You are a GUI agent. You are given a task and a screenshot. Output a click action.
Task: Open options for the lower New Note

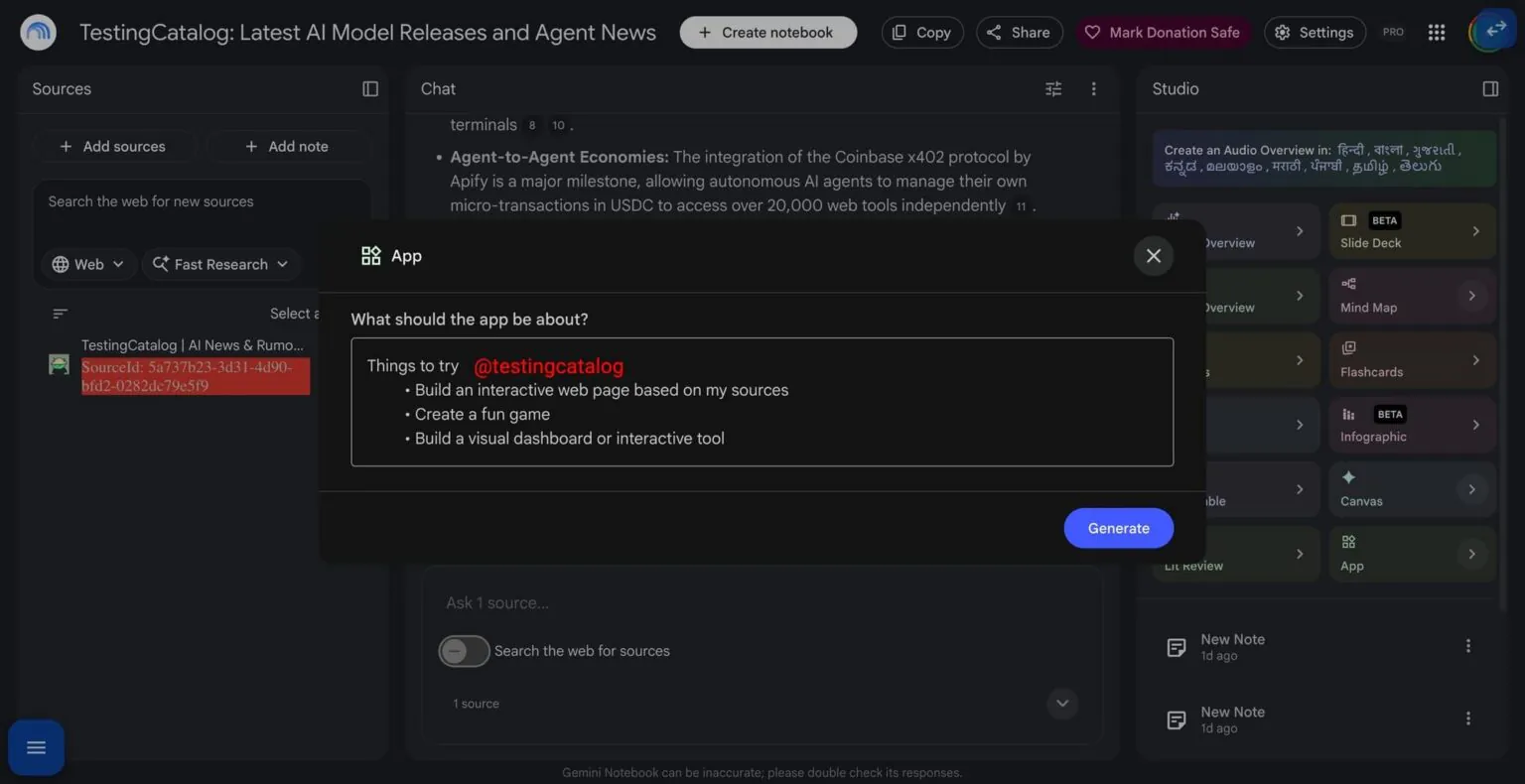click(1467, 719)
